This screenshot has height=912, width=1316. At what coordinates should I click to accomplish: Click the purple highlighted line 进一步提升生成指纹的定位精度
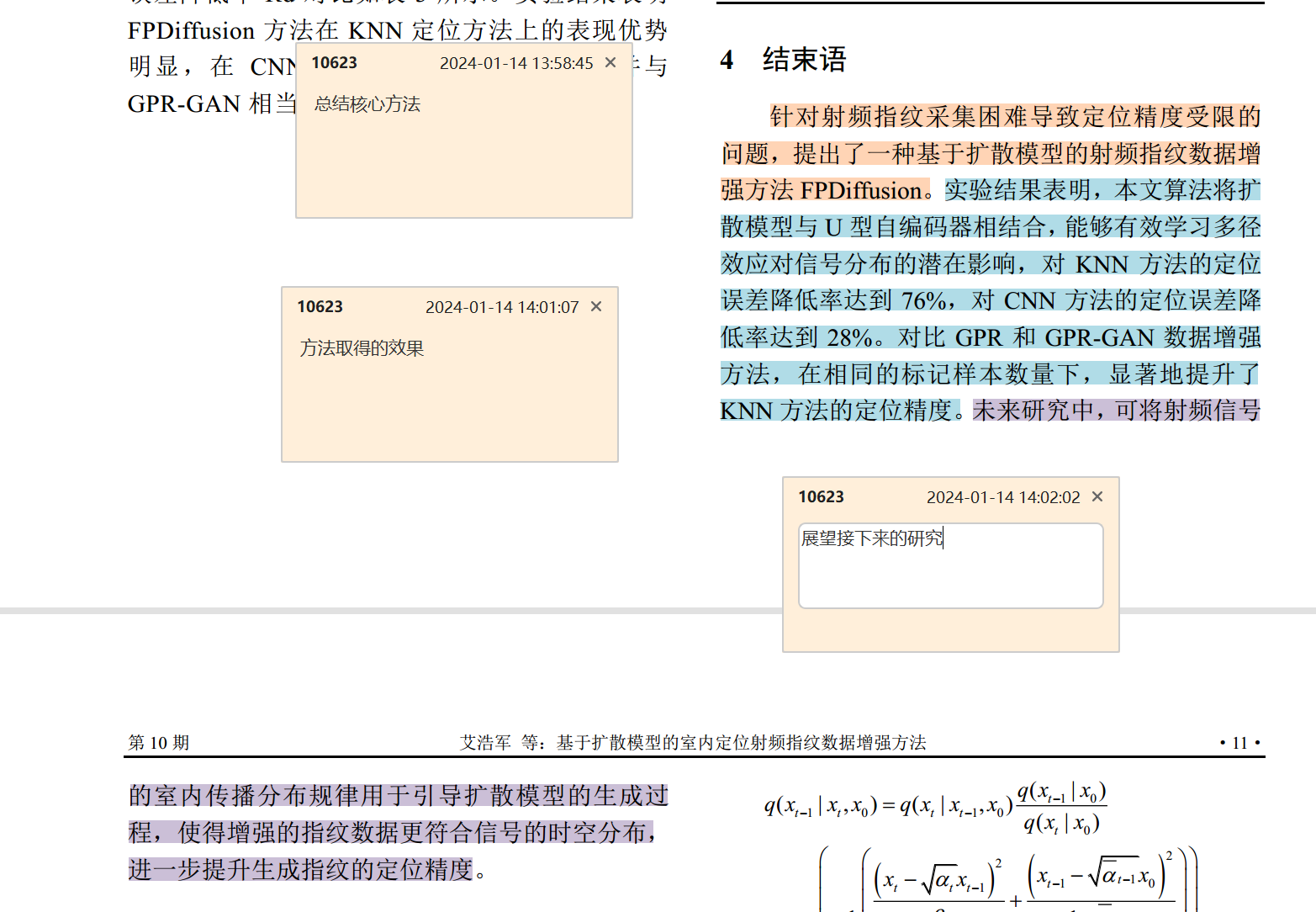pyautogui.click(x=301, y=869)
